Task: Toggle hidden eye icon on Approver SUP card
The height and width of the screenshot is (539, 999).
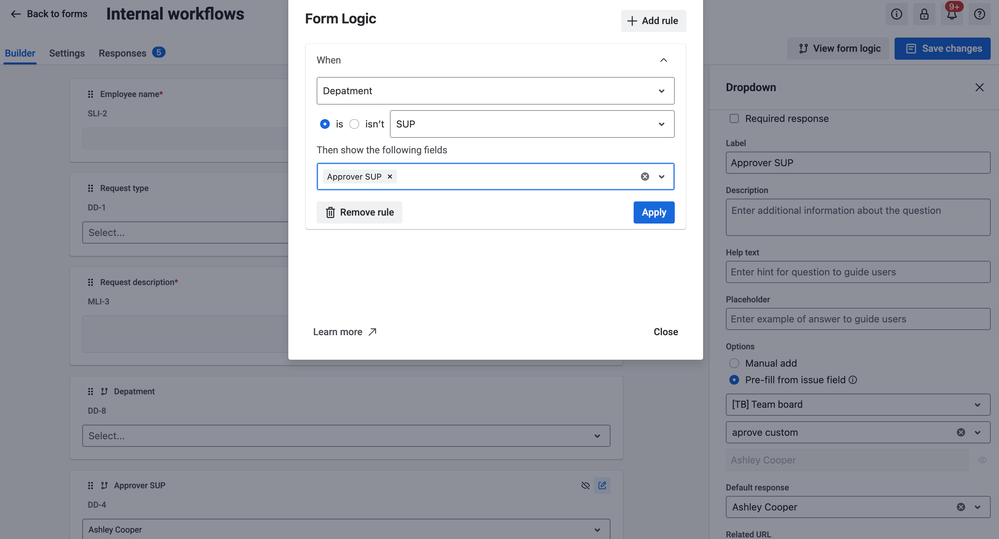Action: (585, 485)
